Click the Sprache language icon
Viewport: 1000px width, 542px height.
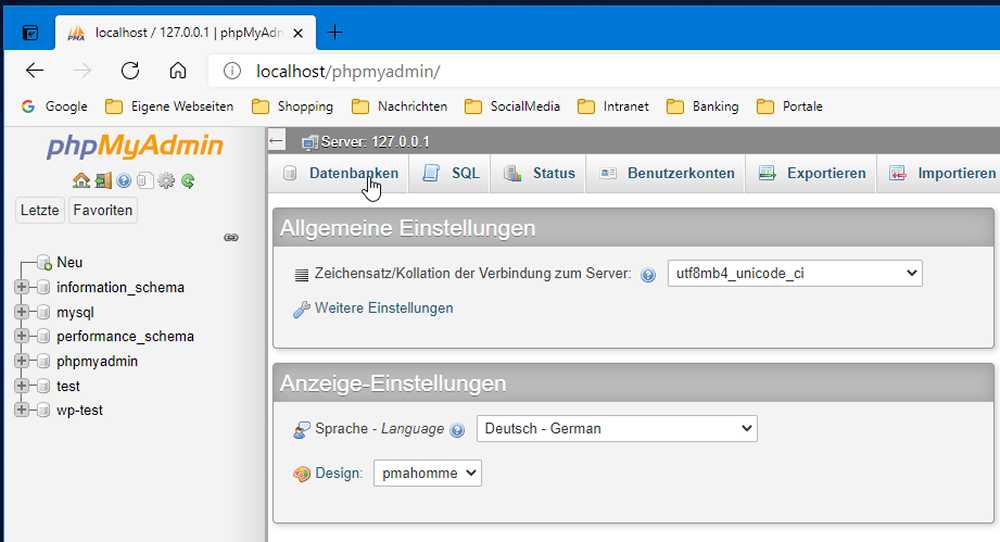[x=301, y=430]
